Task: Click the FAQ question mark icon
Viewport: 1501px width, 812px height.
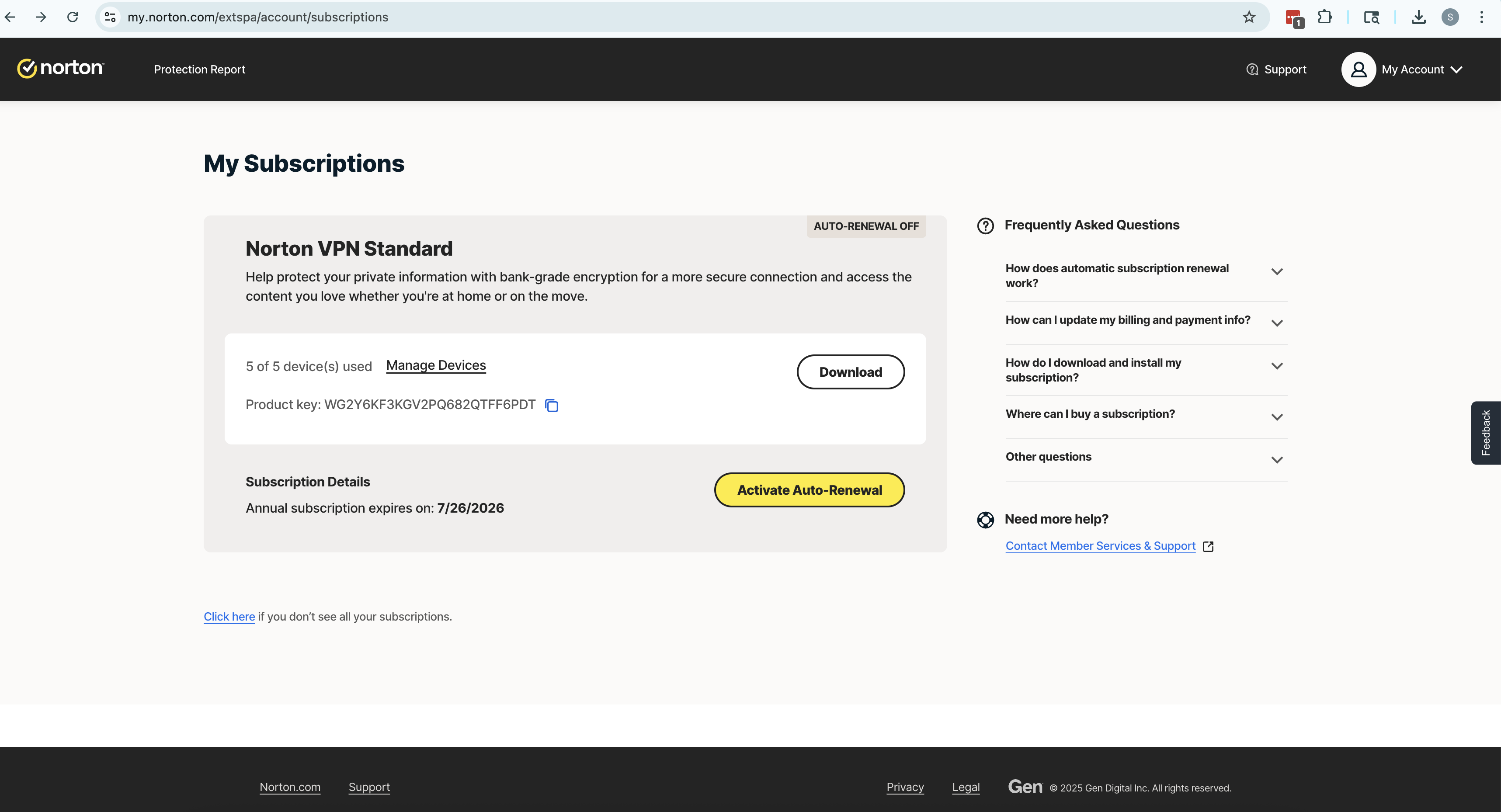Action: click(x=985, y=226)
